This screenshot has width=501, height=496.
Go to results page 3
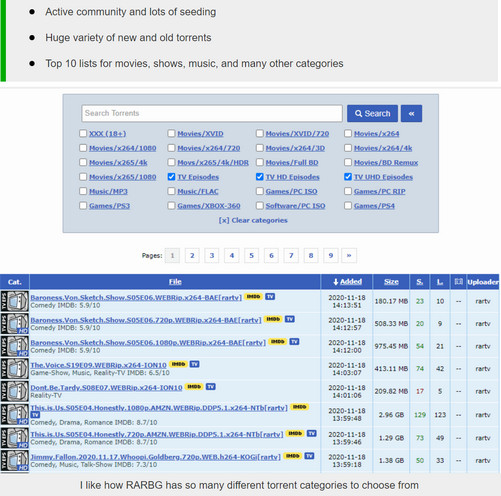click(x=212, y=256)
